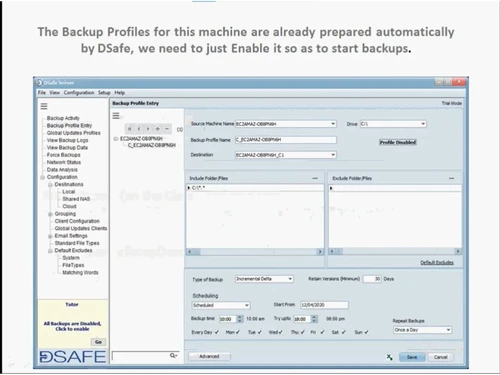Toggle the Every Day checkmark
This screenshot has height=375, width=500.
pos(217,332)
